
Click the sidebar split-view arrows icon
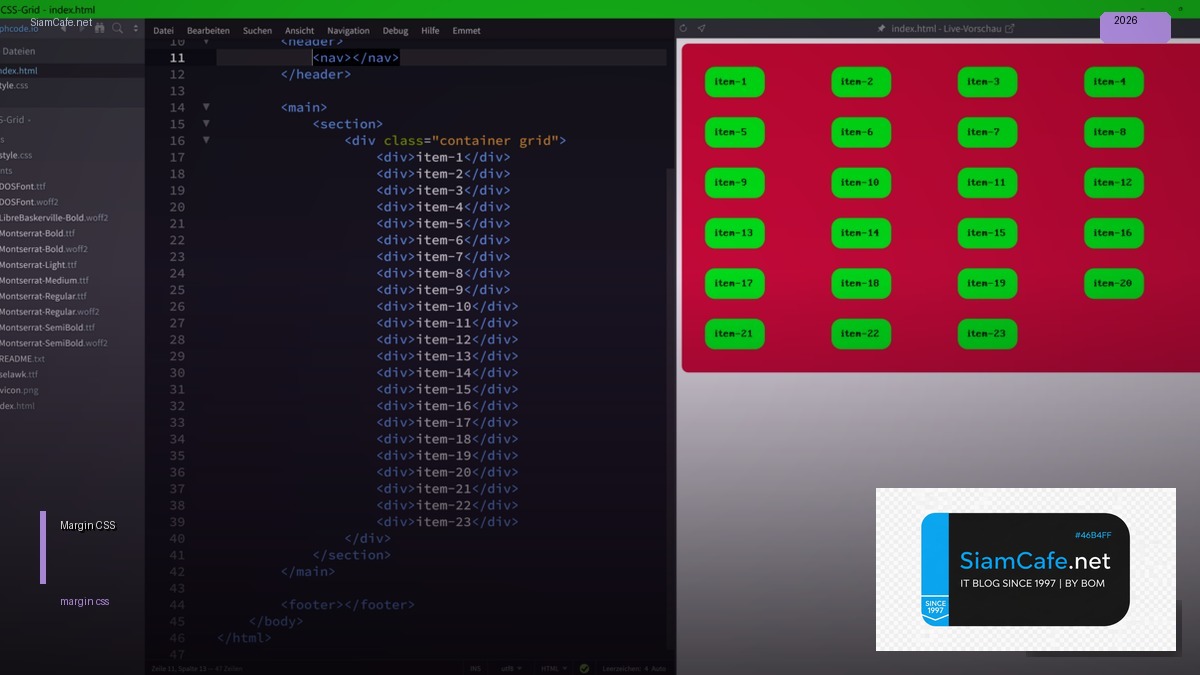tap(134, 28)
